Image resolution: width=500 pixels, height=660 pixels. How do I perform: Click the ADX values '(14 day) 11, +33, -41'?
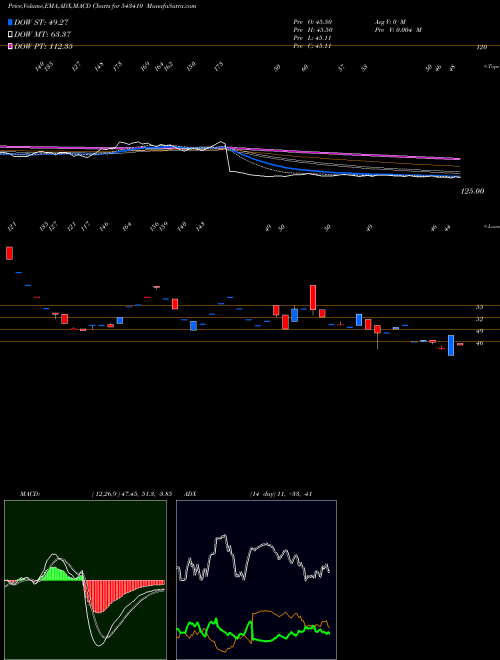[280, 493]
